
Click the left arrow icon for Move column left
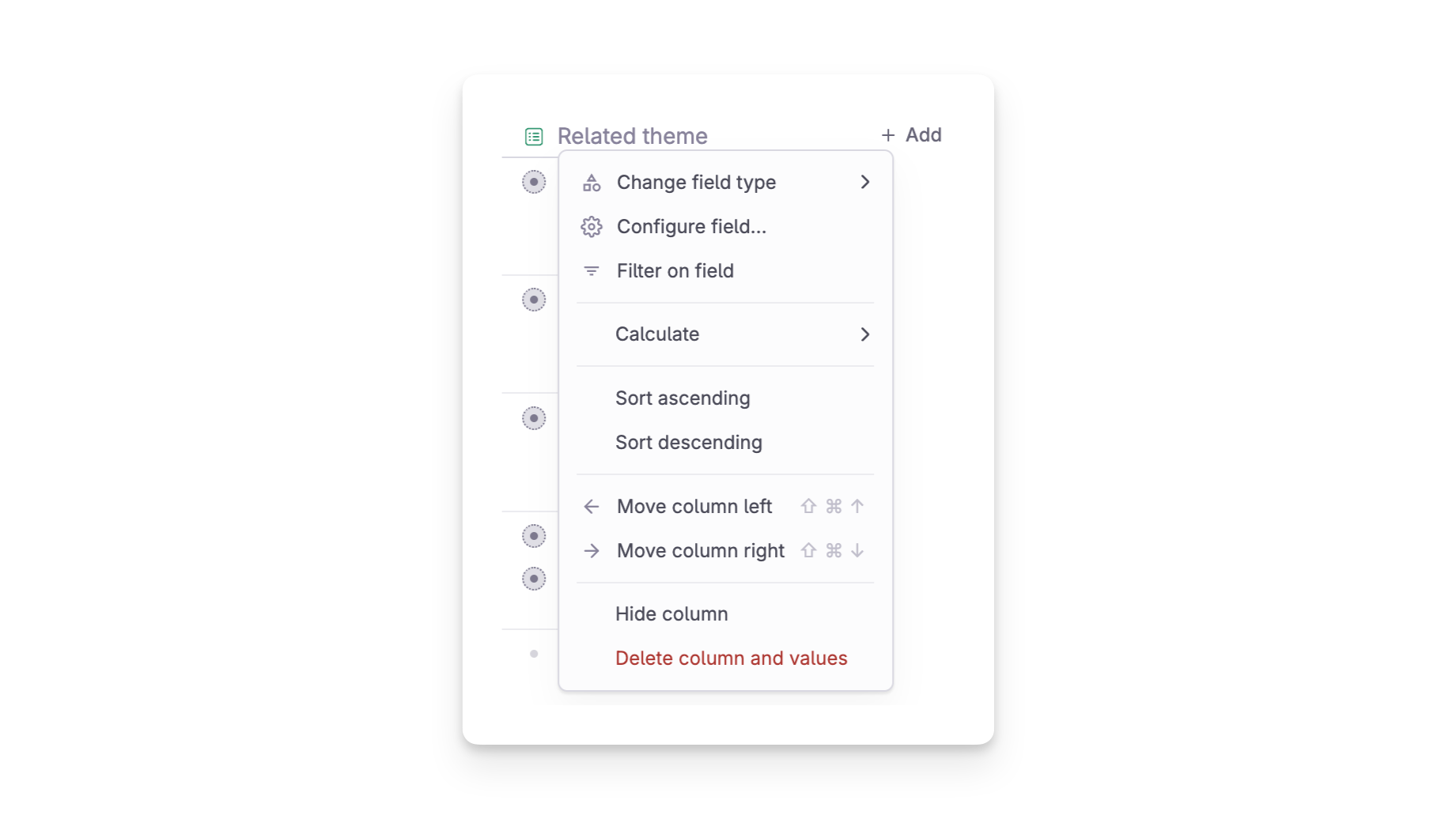[x=592, y=507]
